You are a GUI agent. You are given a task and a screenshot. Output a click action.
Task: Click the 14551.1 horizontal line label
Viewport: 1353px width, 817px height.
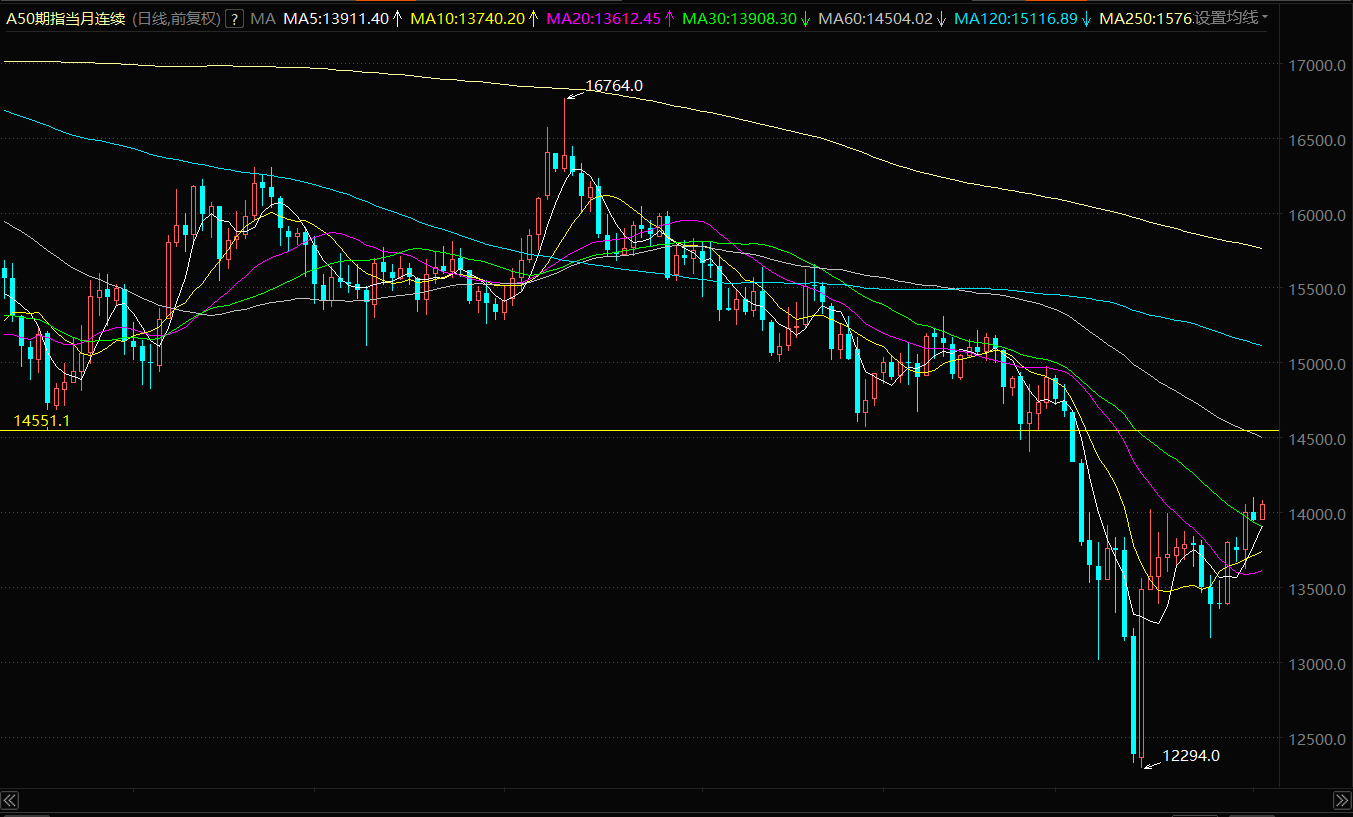pos(41,421)
